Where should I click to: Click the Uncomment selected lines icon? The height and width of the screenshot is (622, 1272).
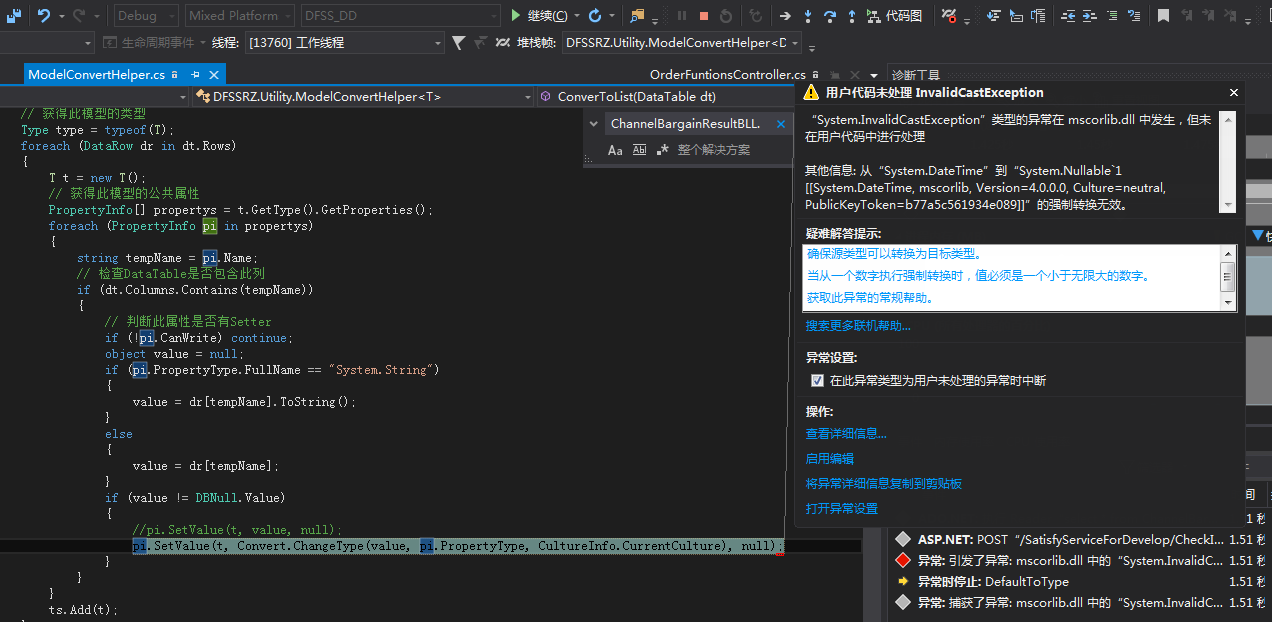point(1134,15)
